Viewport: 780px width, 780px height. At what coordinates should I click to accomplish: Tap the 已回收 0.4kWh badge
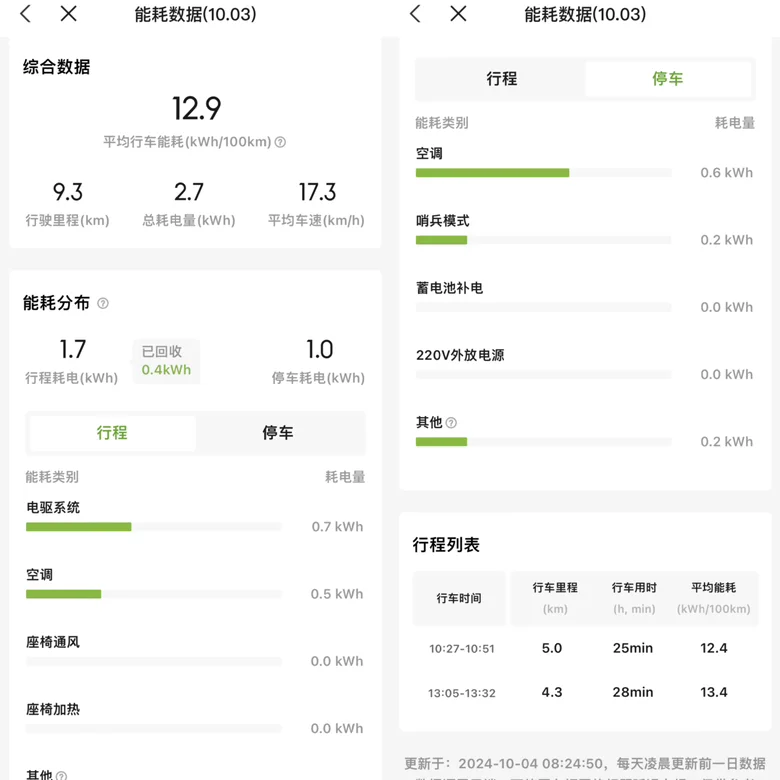(166, 361)
